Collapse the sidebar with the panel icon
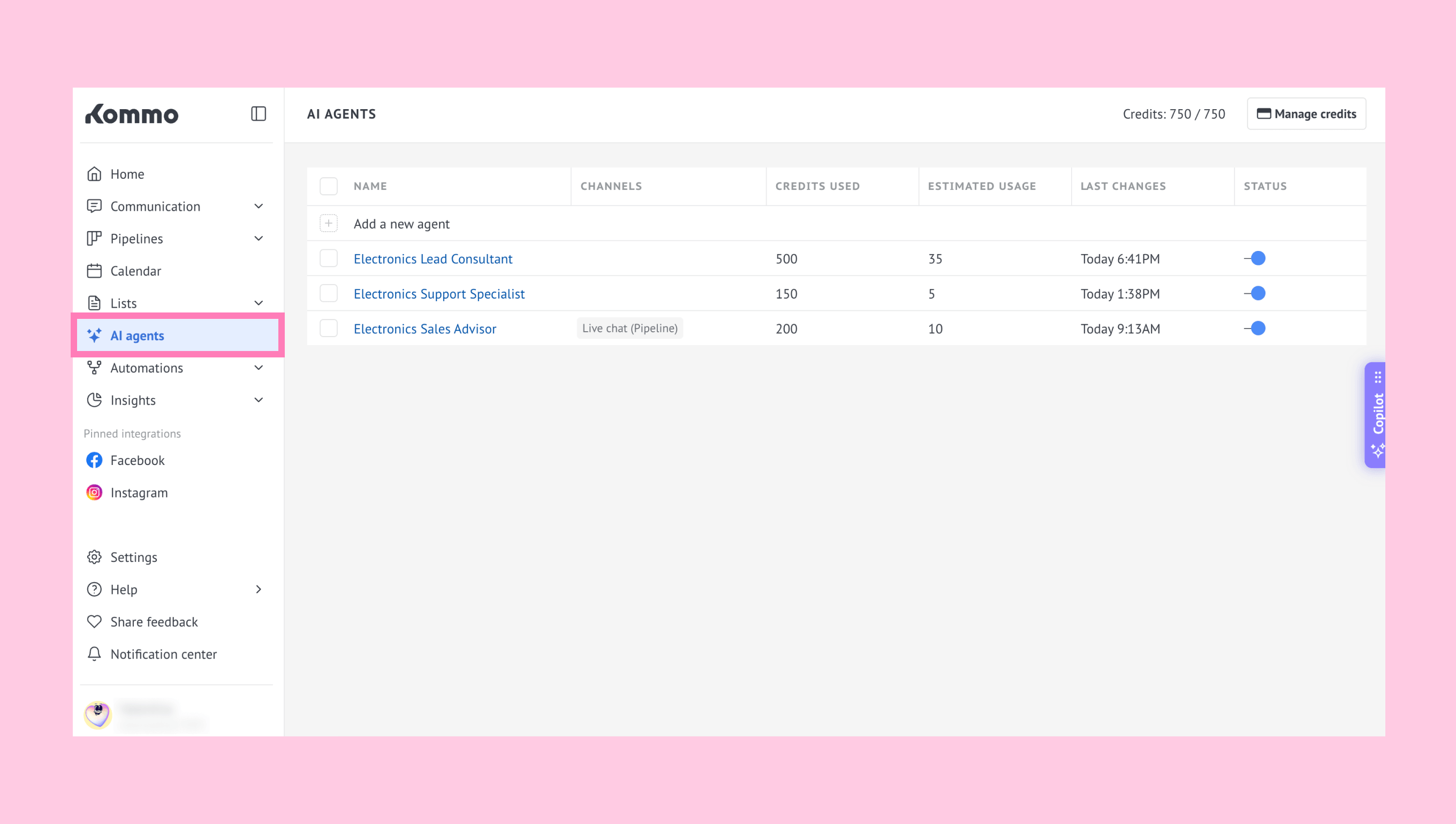The image size is (1456, 824). (x=258, y=114)
